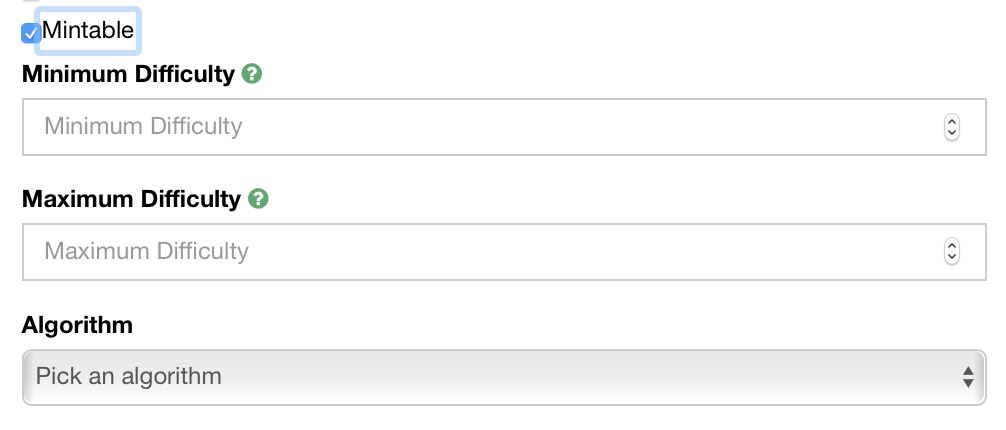Viewport: 1006px width, 430px height.
Task: Increase Maximum Difficulty with the up arrow
Action: tap(951, 245)
